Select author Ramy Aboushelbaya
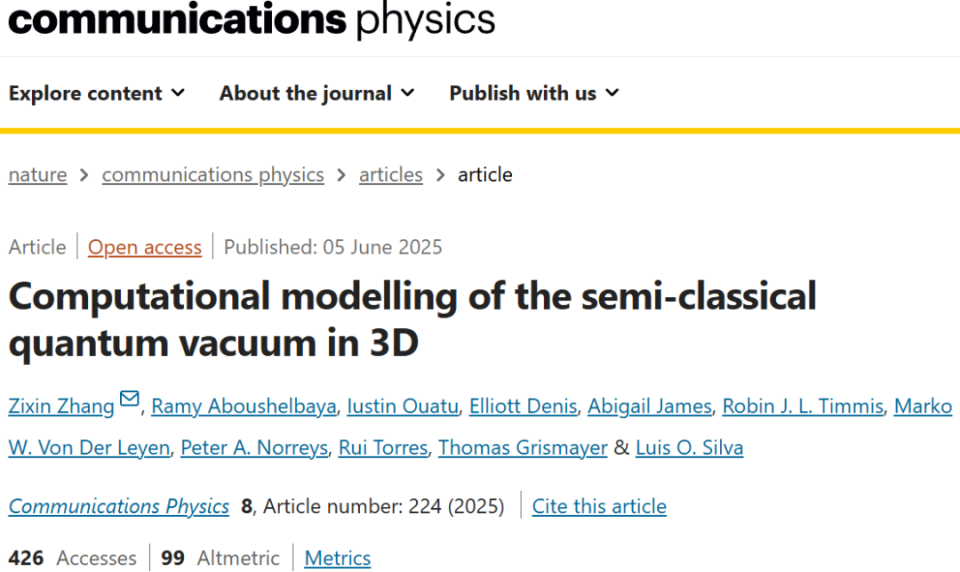 click(245, 406)
